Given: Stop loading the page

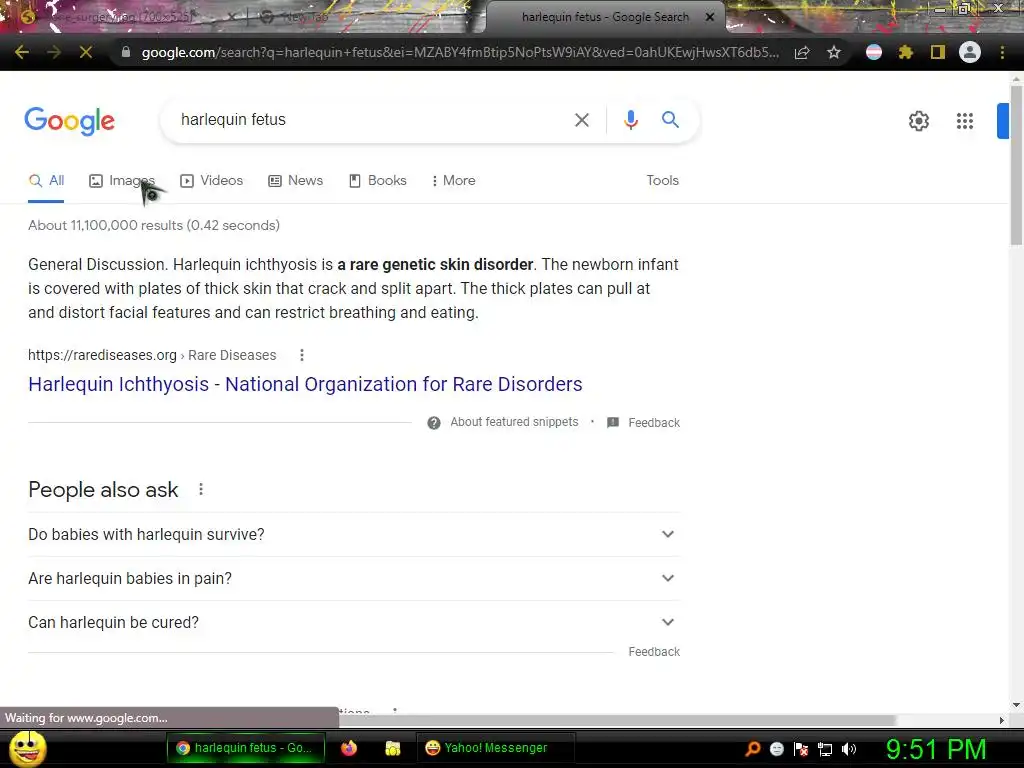Looking at the screenshot, I should tap(86, 52).
